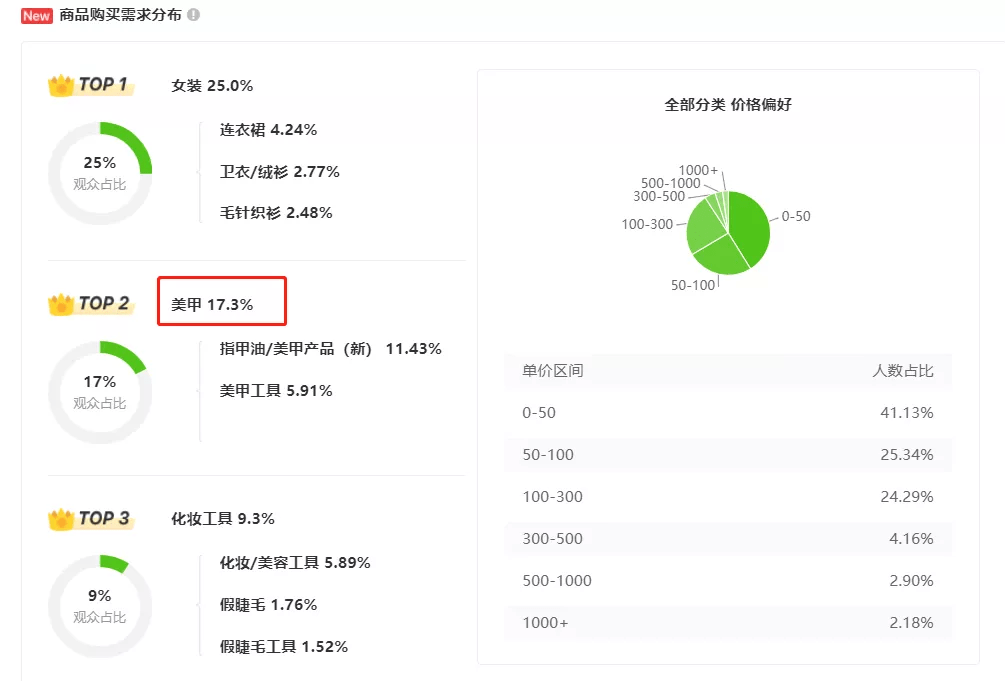
Task: Click 卫衣/绒衫 2.77% subcategory
Action: [279, 172]
